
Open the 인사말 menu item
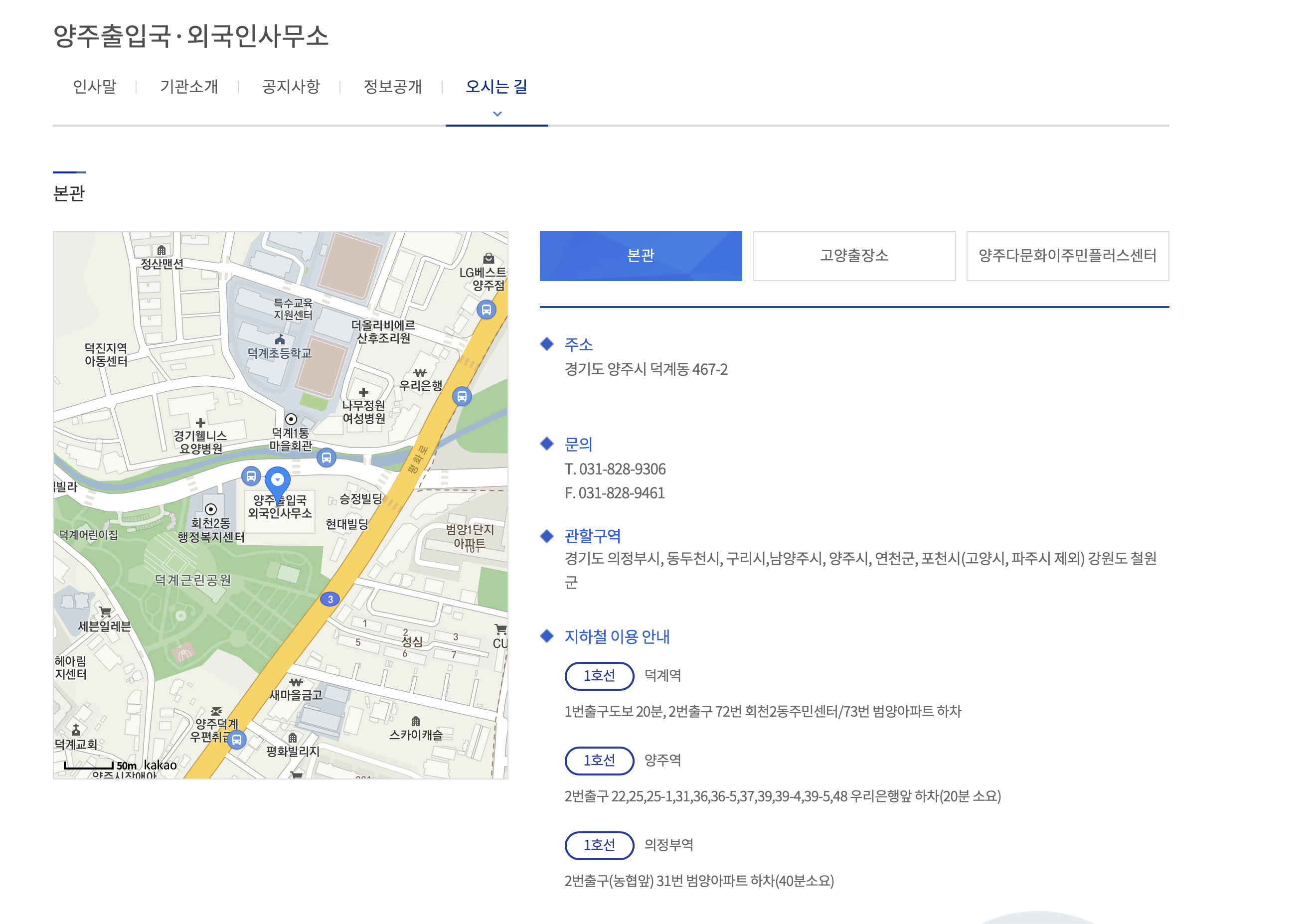pos(95,87)
